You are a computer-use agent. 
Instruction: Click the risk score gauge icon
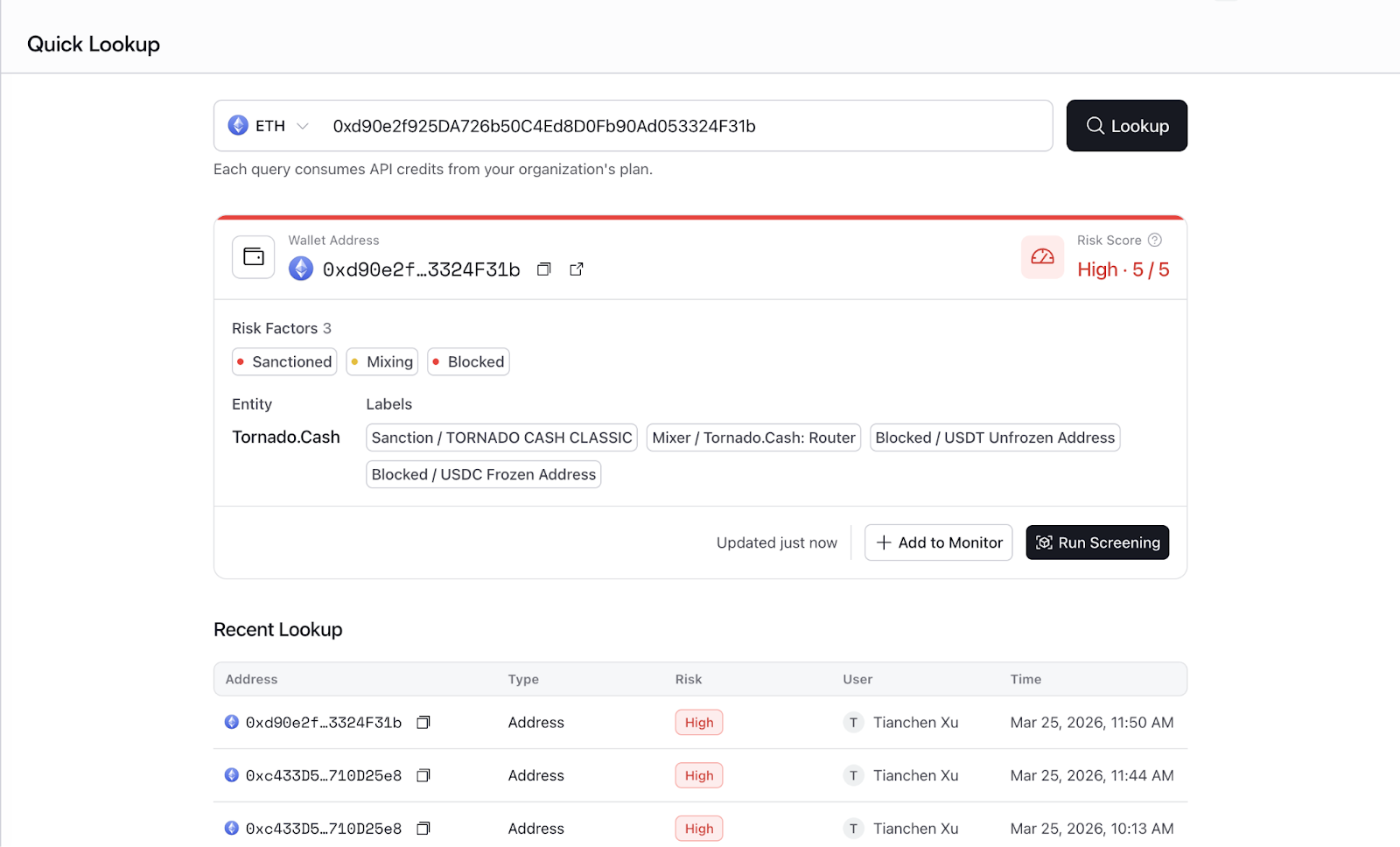pyautogui.click(x=1041, y=256)
